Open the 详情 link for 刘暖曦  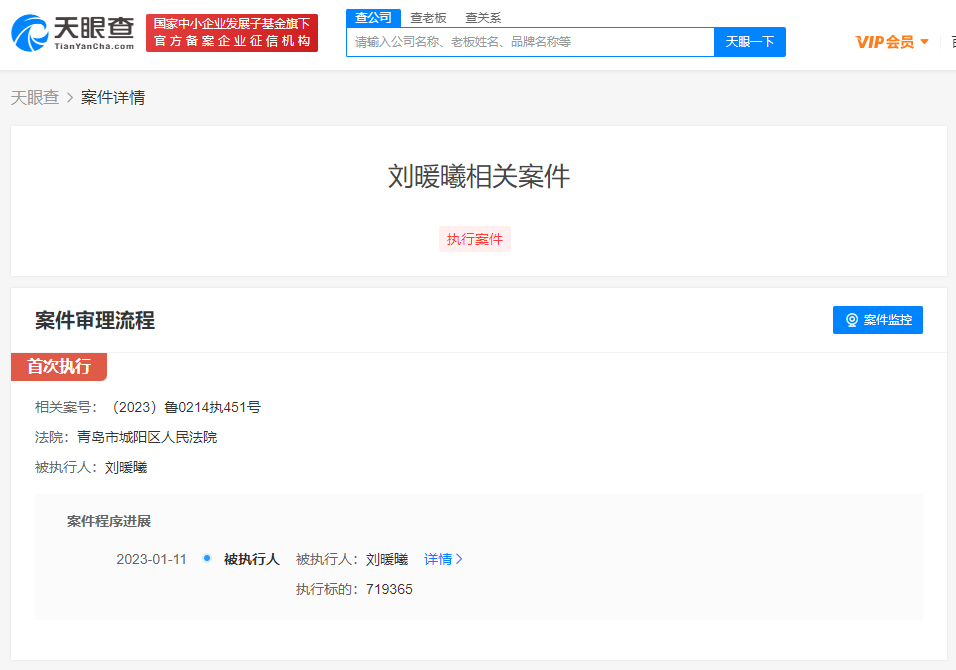(438, 559)
